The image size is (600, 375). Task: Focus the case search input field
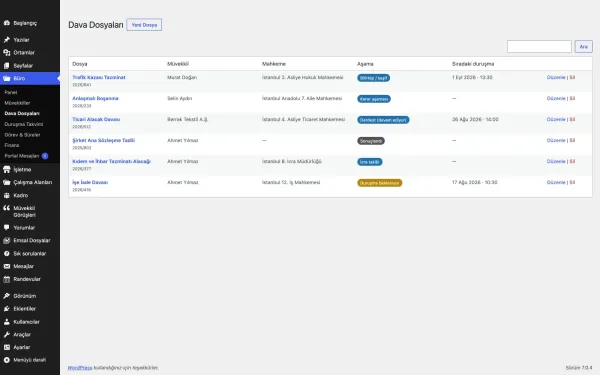point(539,47)
